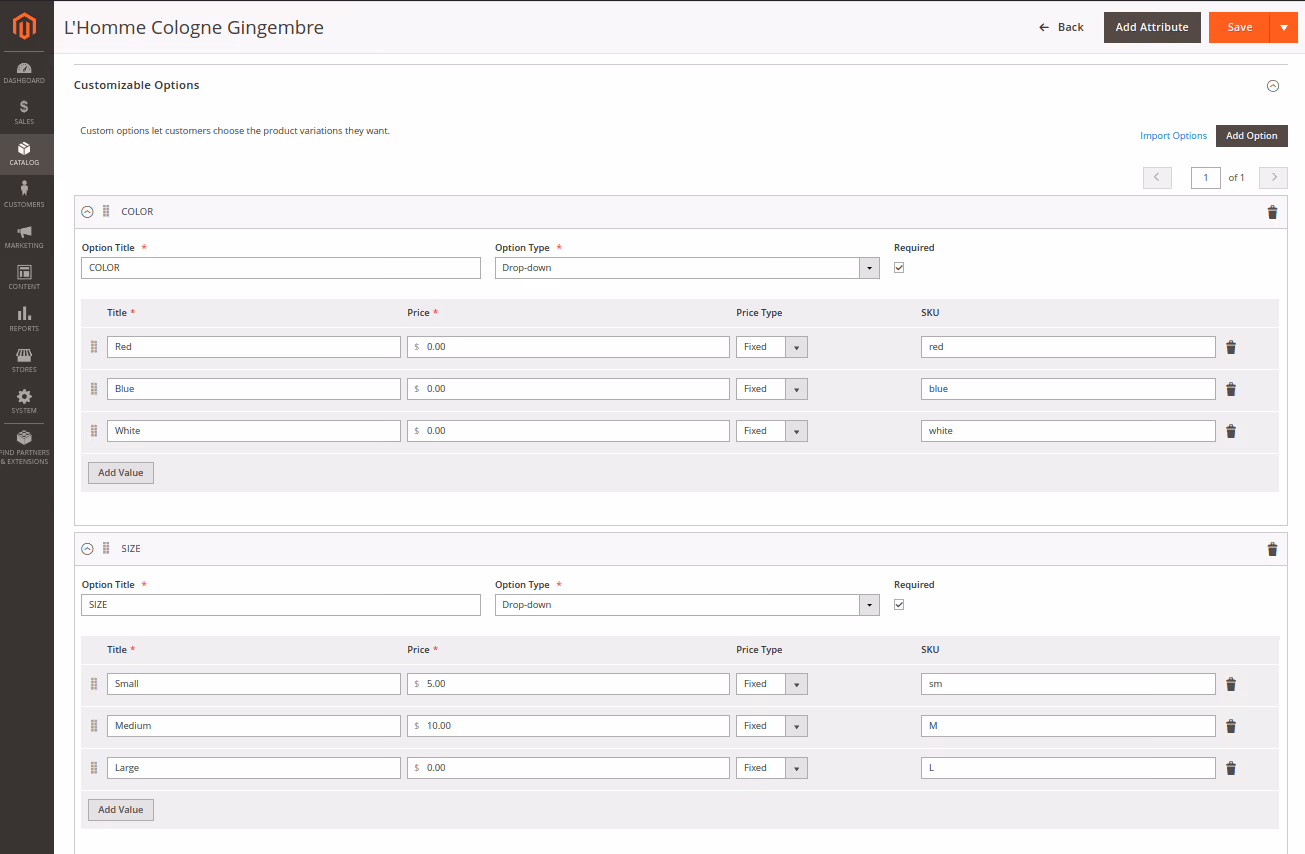This screenshot has width=1305, height=854.
Task: Delete the Large value row
Action: pyautogui.click(x=1231, y=768)
